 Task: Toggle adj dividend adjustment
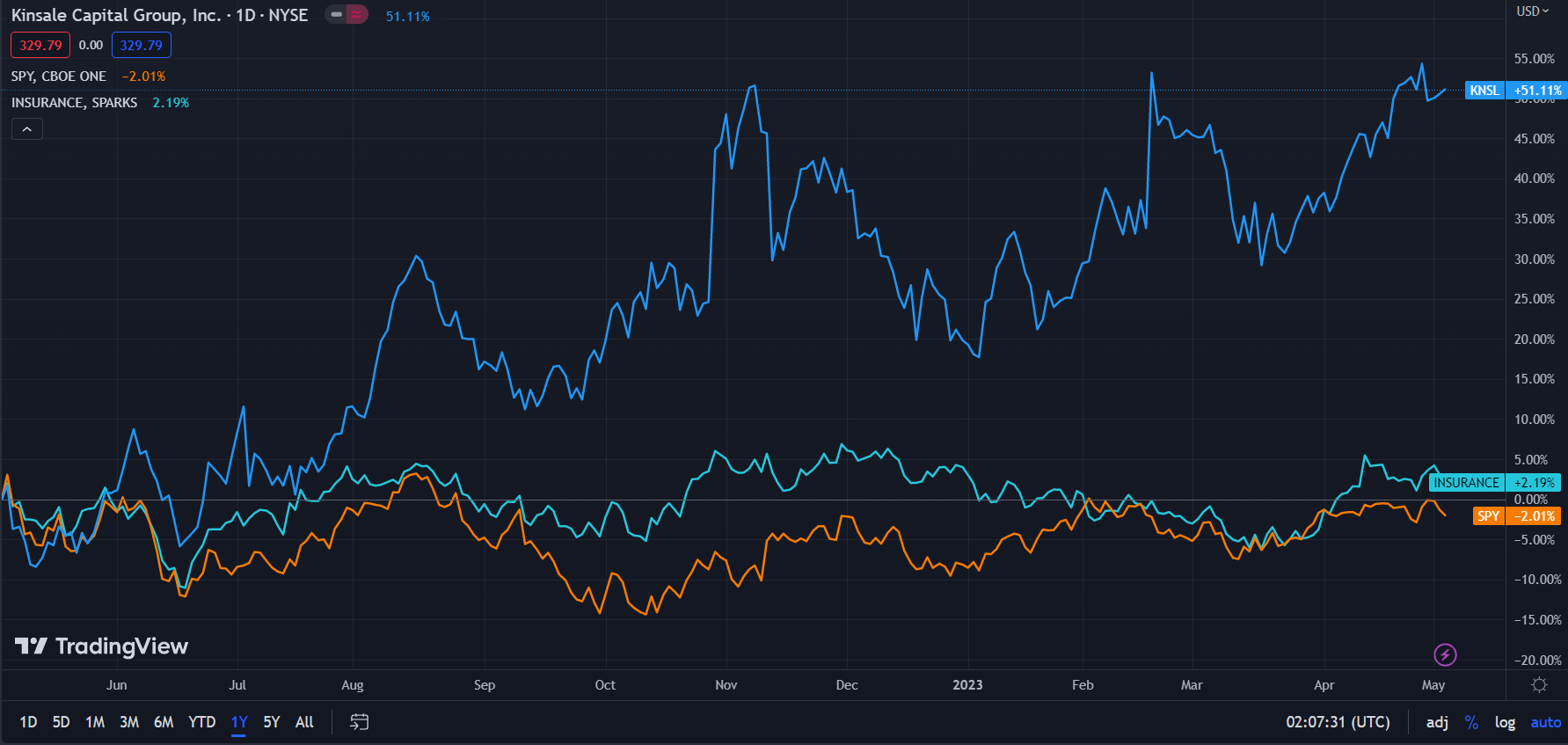1437,722
